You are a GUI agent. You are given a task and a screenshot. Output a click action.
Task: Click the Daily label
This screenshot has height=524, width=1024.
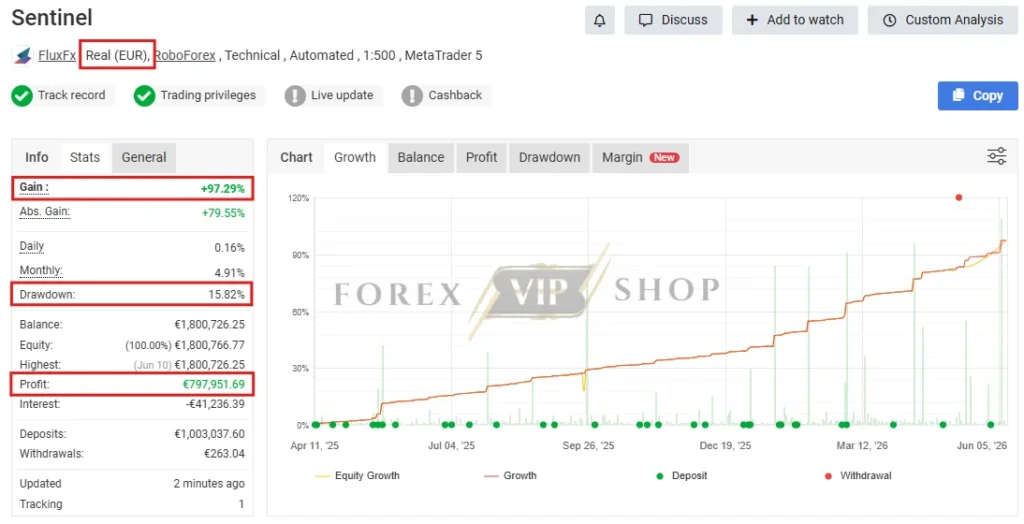pos(32,246)
